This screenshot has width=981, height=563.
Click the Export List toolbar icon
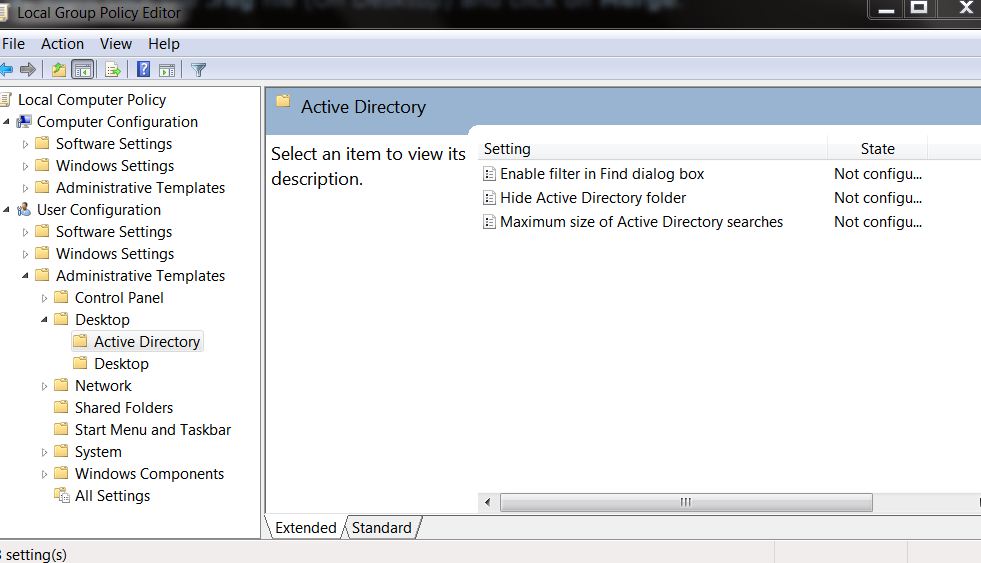pyautogui.click(x=113, y=69)
